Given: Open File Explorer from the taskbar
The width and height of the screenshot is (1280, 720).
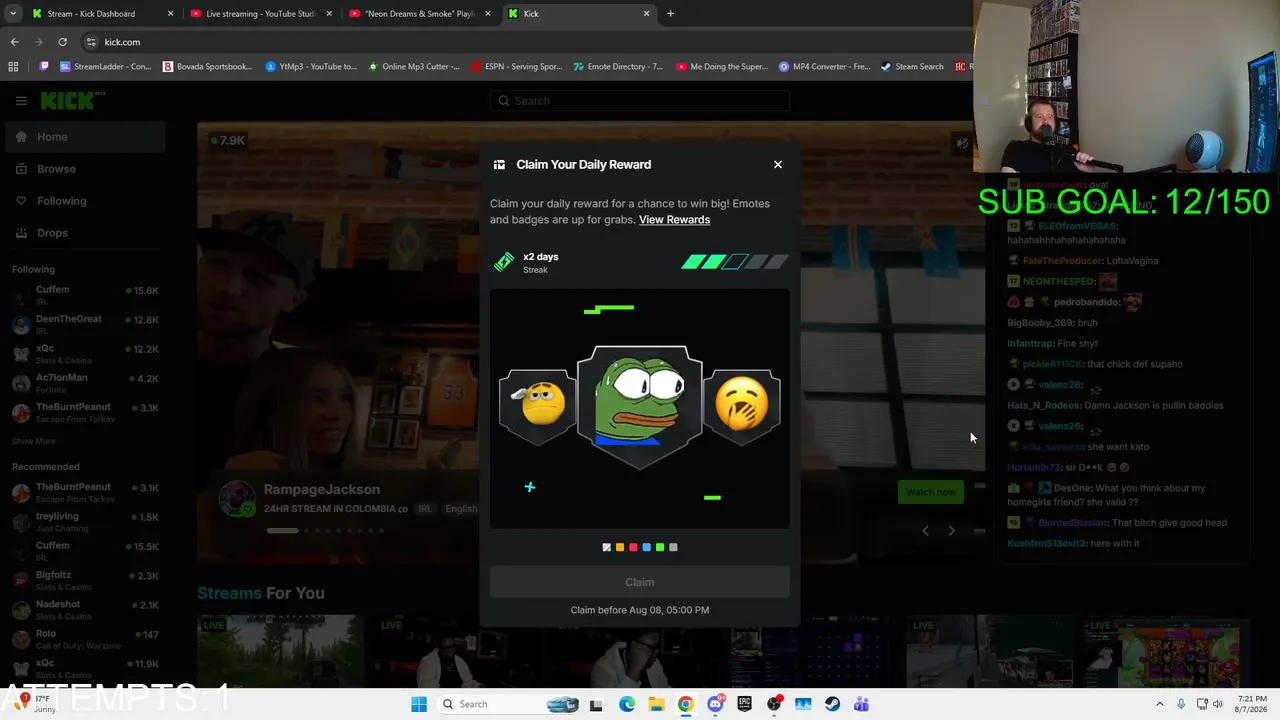Looking at the screenshot, I should click(656, 704).
